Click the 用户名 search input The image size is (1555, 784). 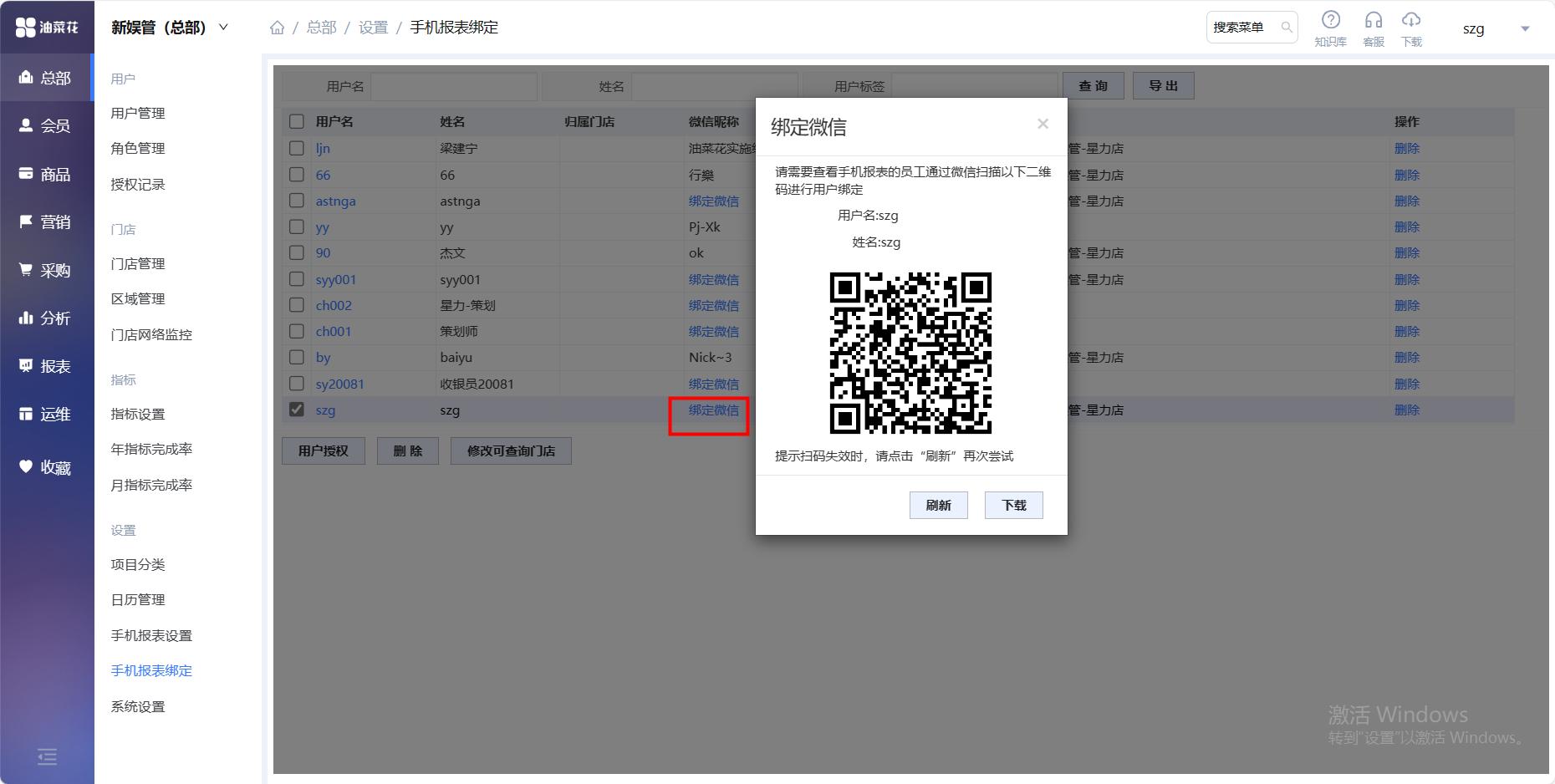click(x=453, y=85)
